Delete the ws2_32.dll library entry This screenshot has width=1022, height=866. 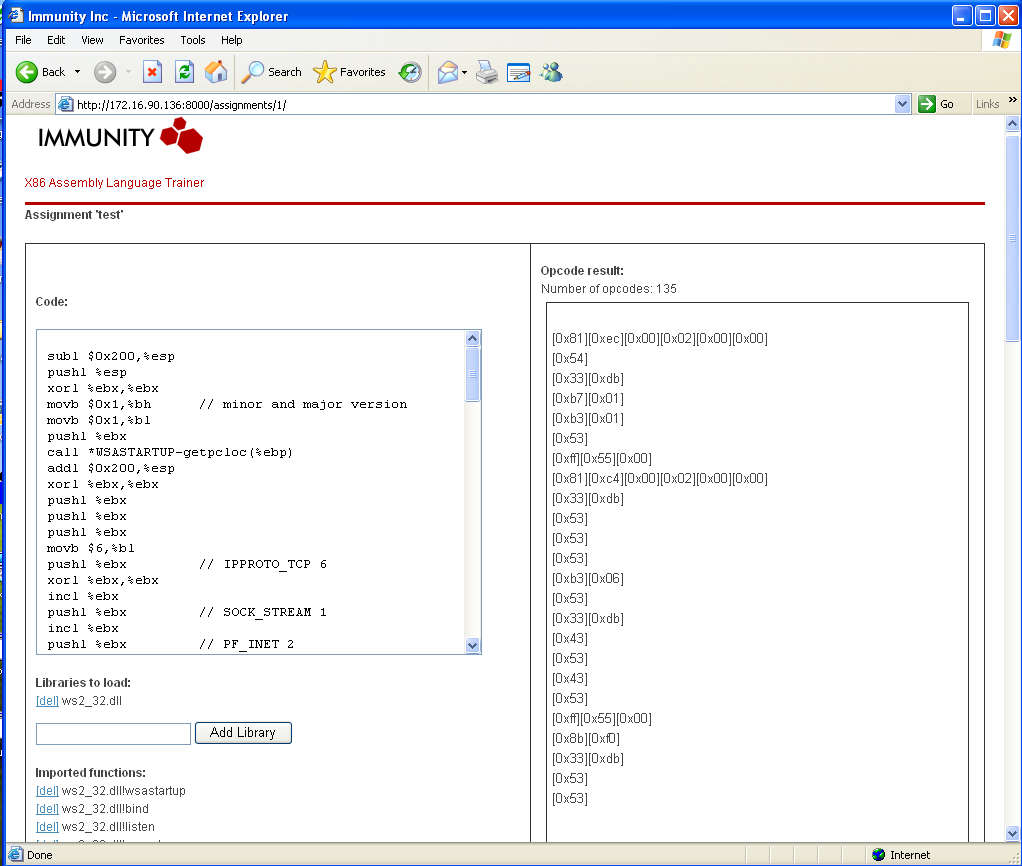click(x=47, y=701)
